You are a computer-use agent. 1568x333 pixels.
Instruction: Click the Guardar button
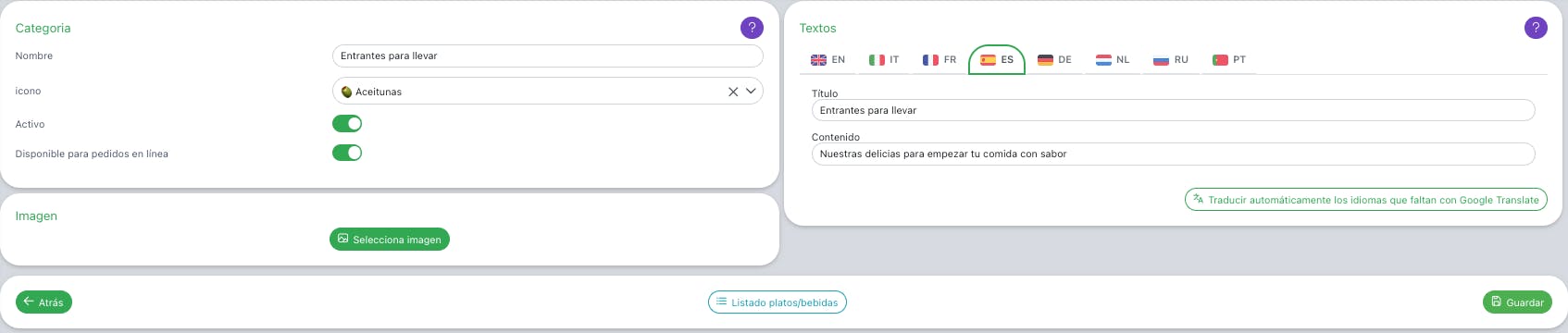click(1517, 302)
